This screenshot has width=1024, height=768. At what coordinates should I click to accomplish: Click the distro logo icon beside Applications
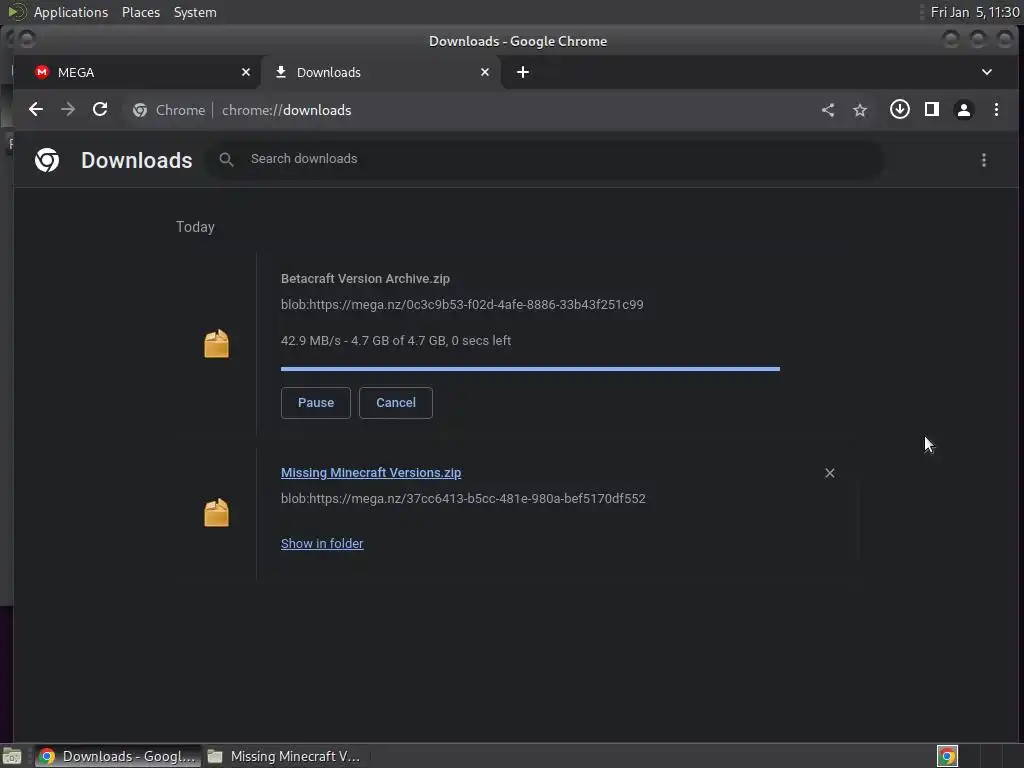pos(16,12)
